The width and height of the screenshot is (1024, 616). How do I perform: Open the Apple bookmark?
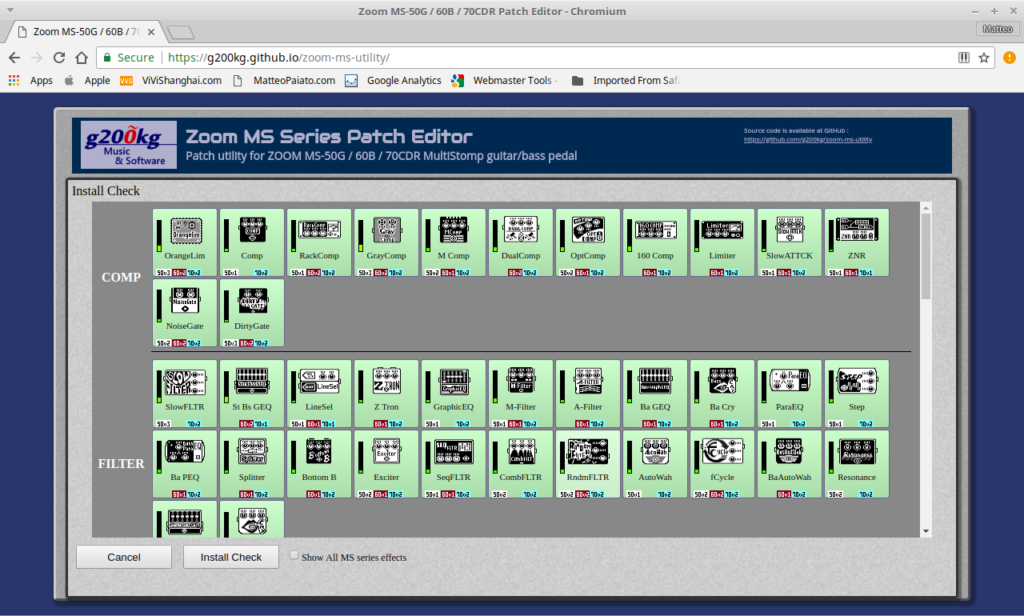point(88,80)
